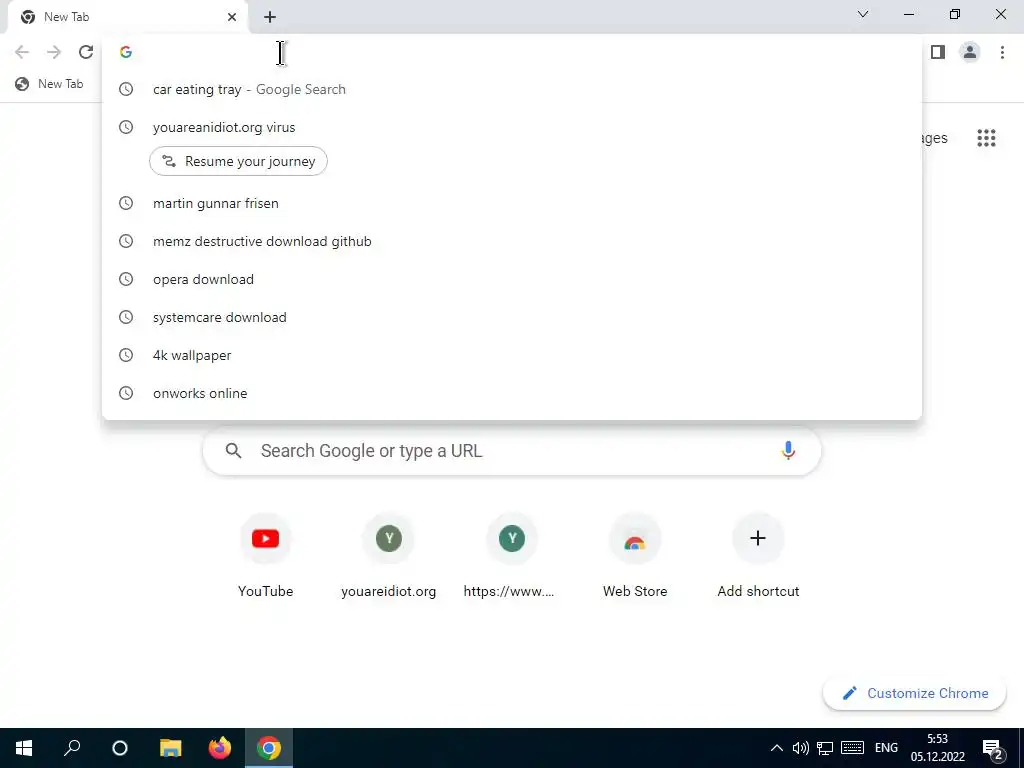1024x768 pixels.
Task: Open the clock showing 5:53
Action: click(x=938, y=748)
